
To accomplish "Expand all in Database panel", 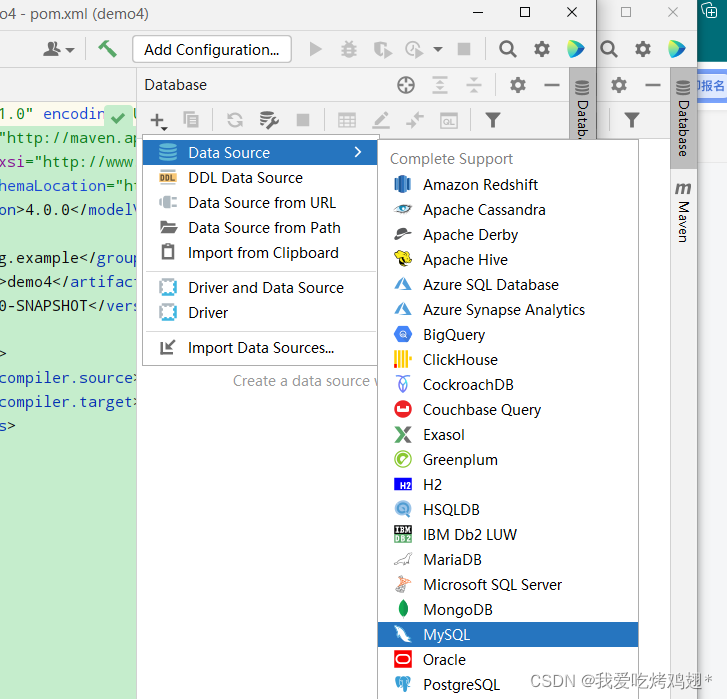I will click(440, 85).
